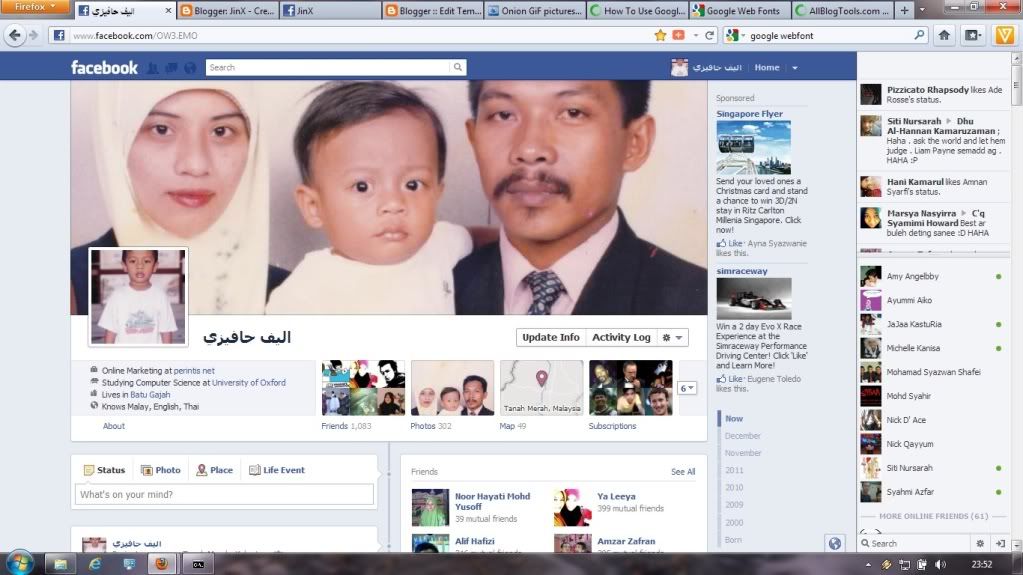This screenshot has height=575, width=1023.
Task: Open the Map Tanah Merah thumbnail
Action: point(542,388)
